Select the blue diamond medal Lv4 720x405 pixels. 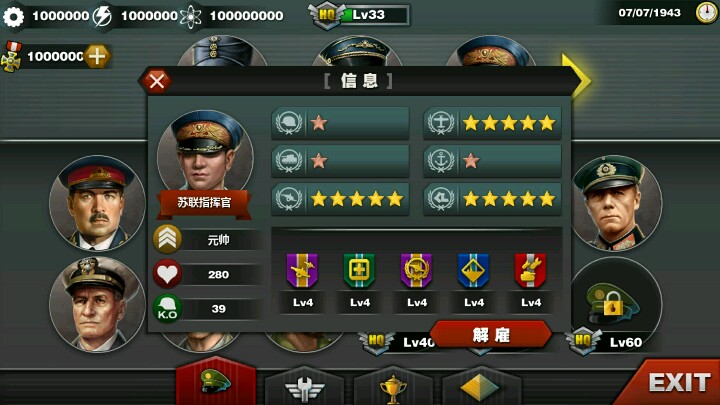[x=473, y=270]
